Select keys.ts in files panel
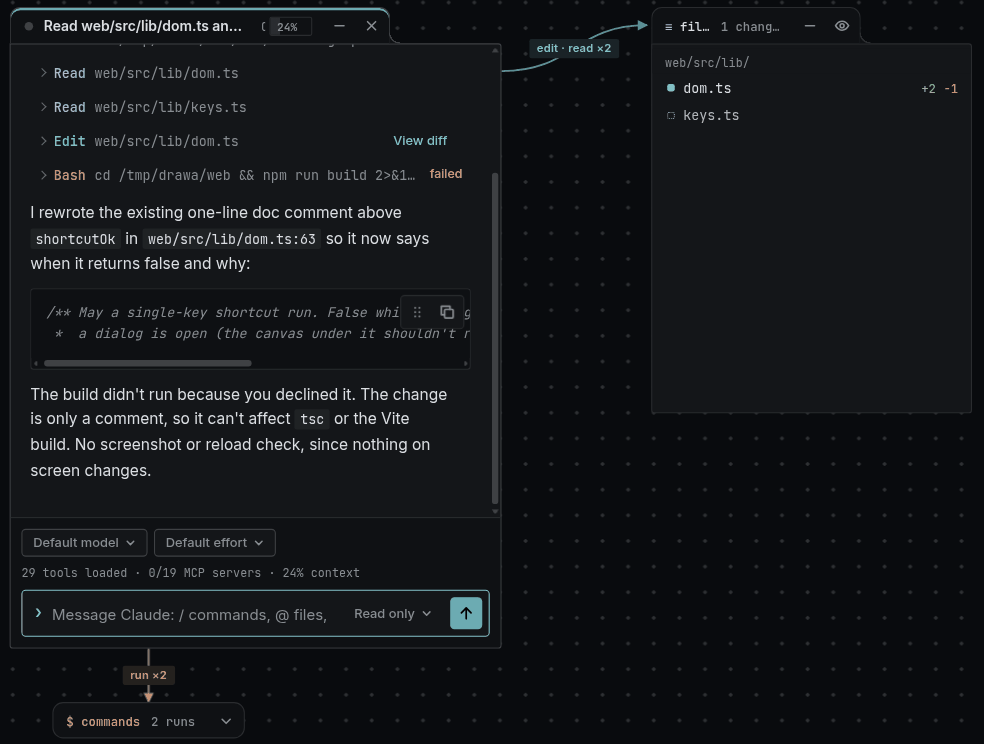The image size is (984, 744). pos(811,115)
